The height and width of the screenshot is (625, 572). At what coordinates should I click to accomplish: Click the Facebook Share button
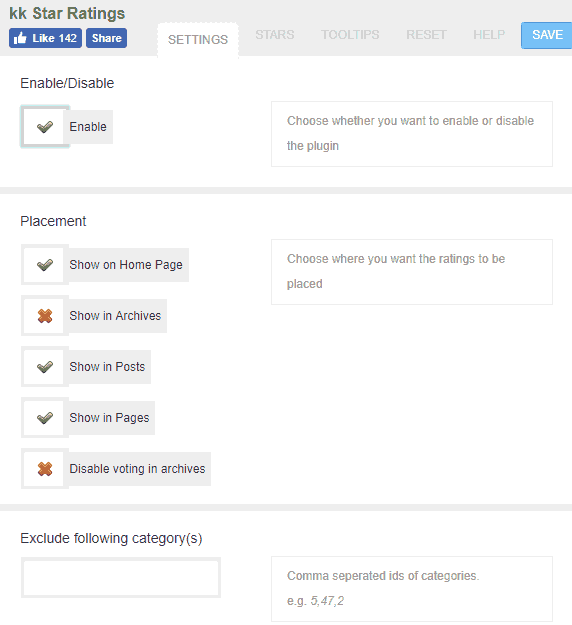106,38
